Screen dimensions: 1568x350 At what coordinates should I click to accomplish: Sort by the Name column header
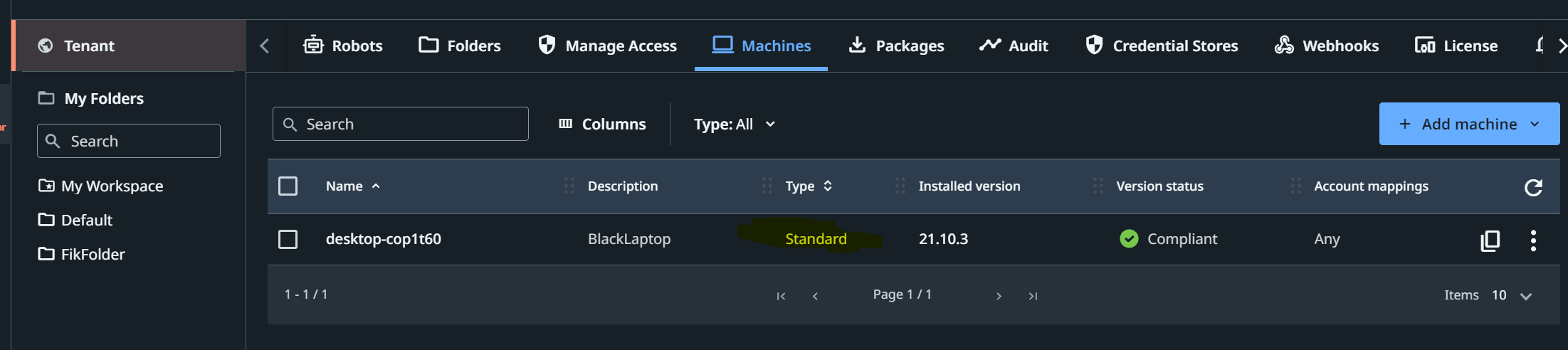pyautogui.click(x=344, y=186)
